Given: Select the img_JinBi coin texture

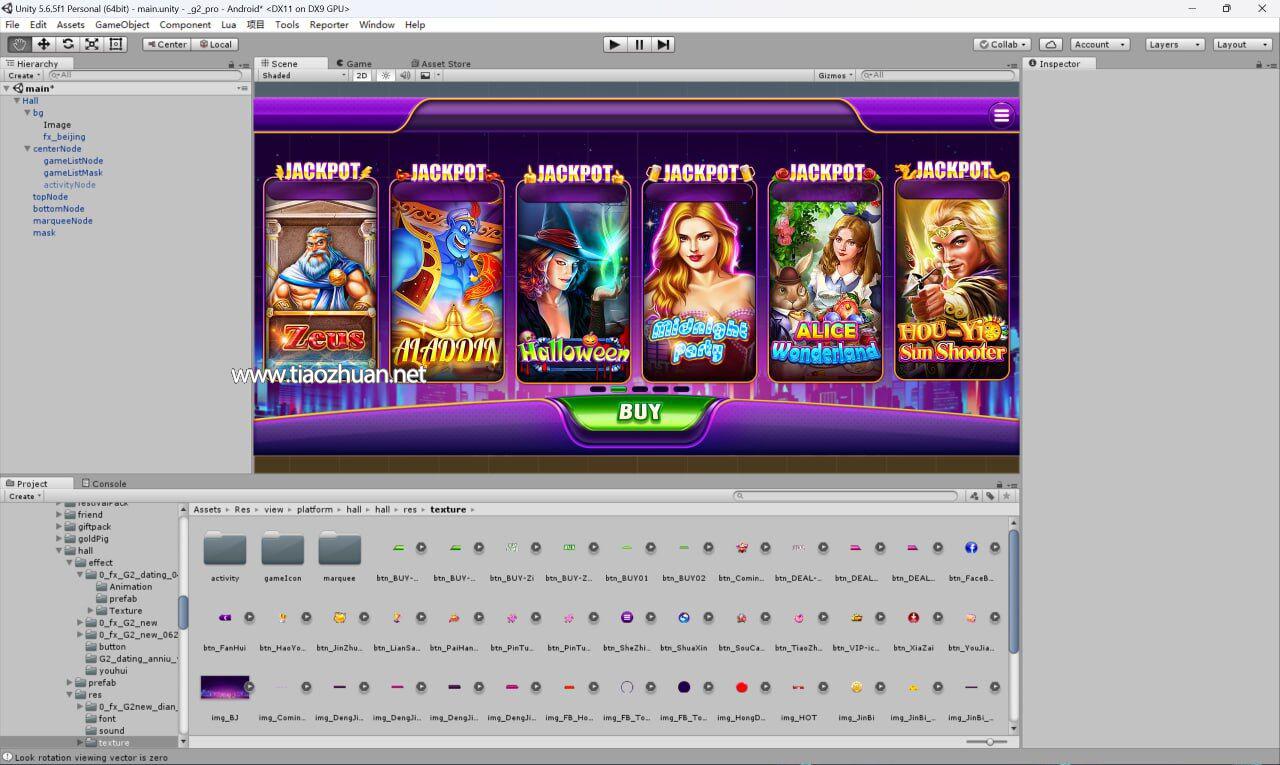Looking at the screenshot, I should click(x=856, y=696).
